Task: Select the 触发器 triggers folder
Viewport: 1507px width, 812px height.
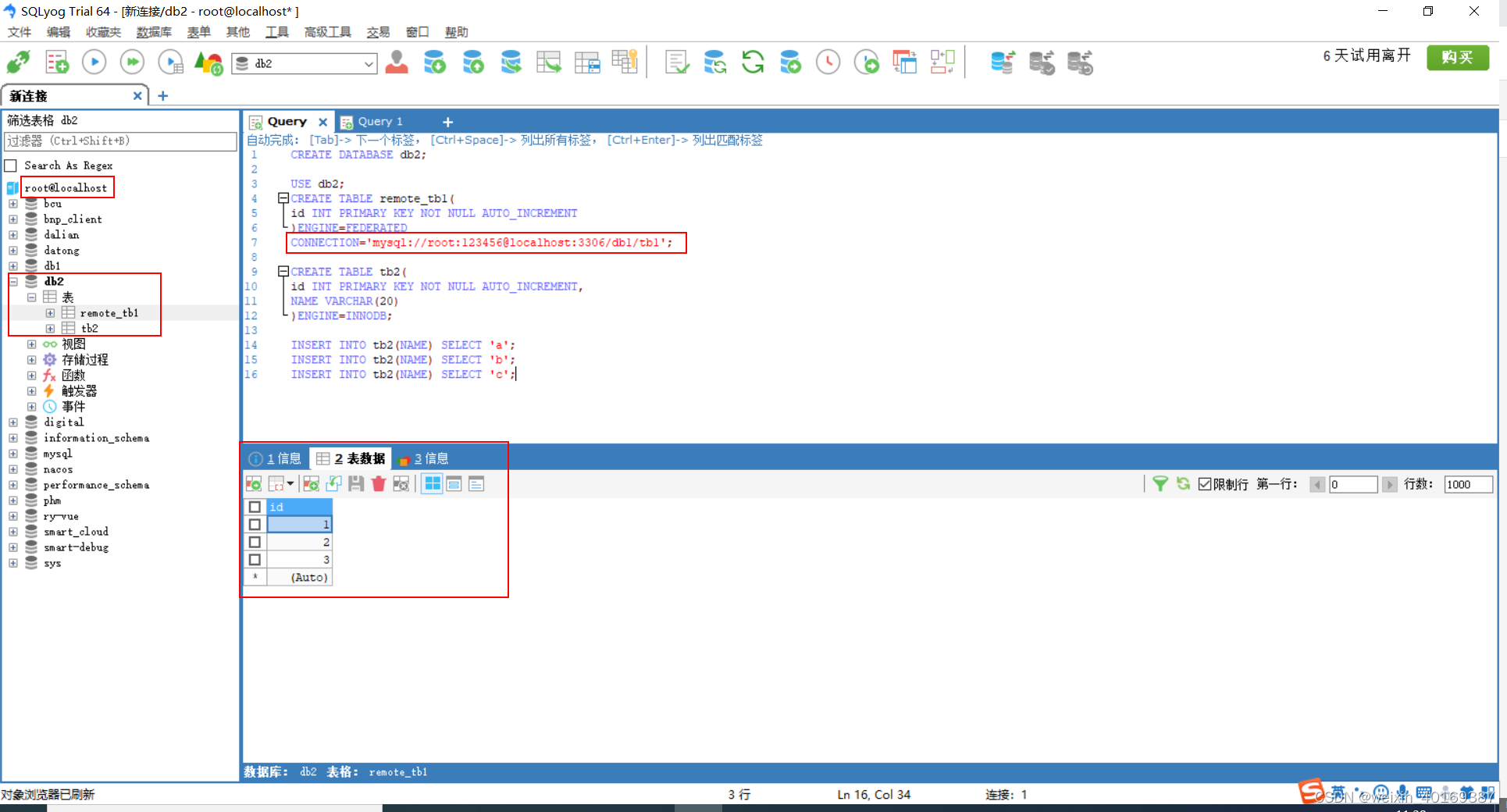Action: [80, 391]
